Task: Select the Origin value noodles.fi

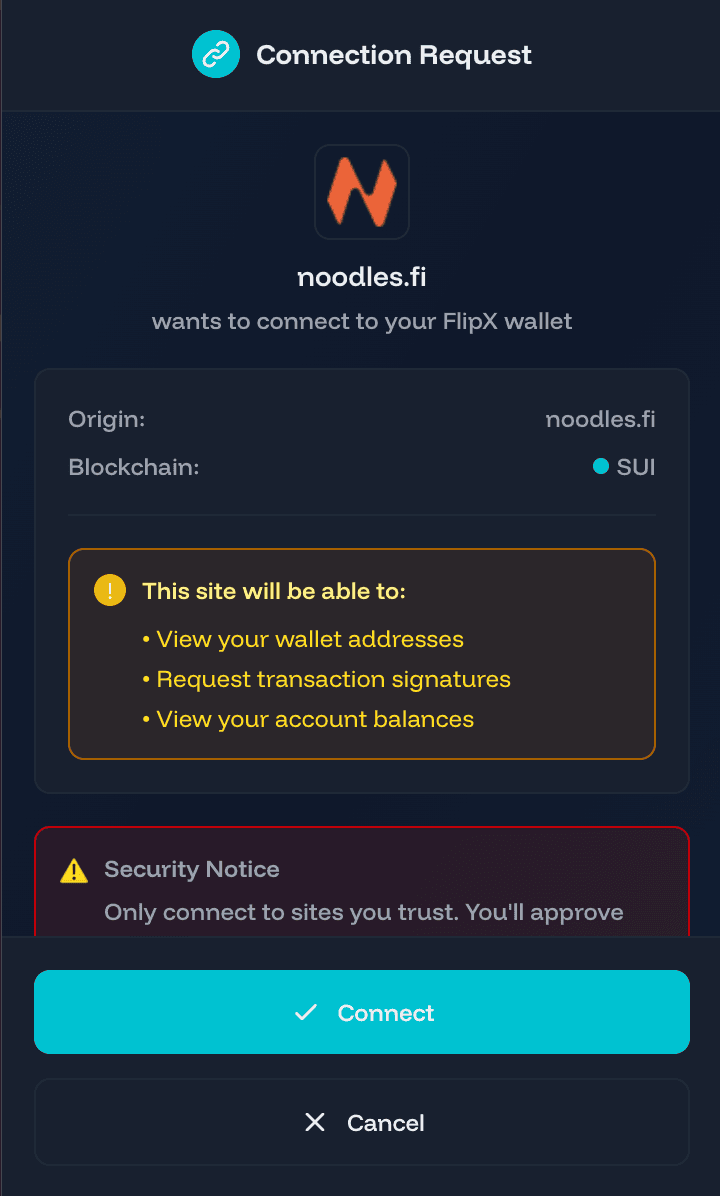Action: [x=600, y=419]
